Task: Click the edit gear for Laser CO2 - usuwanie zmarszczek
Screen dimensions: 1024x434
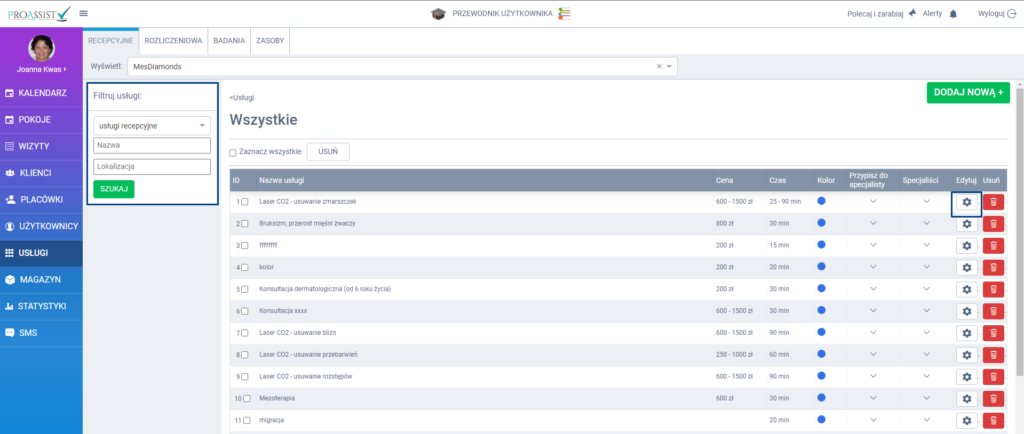Action: (x=966, y=202)
